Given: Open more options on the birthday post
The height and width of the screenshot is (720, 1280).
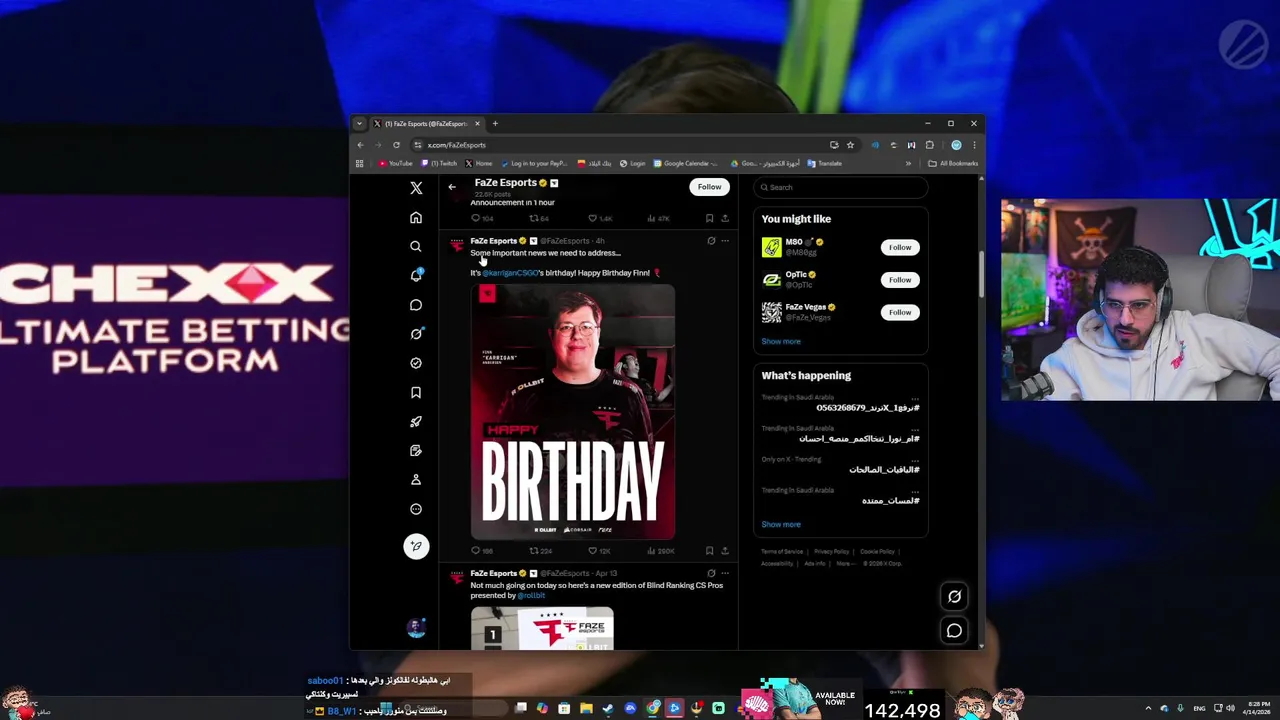Looking at the screenshot, I should (725, 241).
